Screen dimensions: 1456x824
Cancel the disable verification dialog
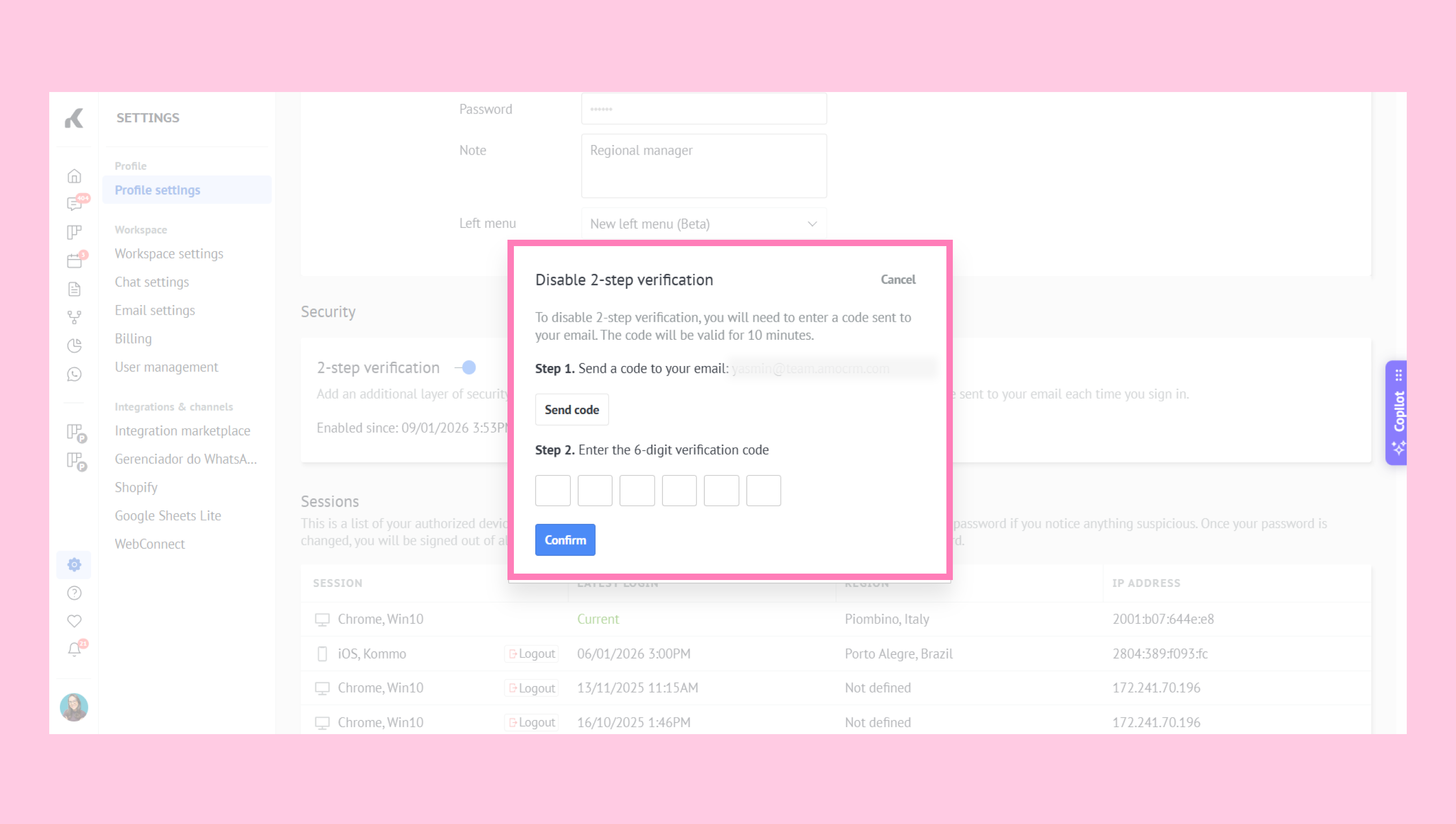click(x=898, y=279)
